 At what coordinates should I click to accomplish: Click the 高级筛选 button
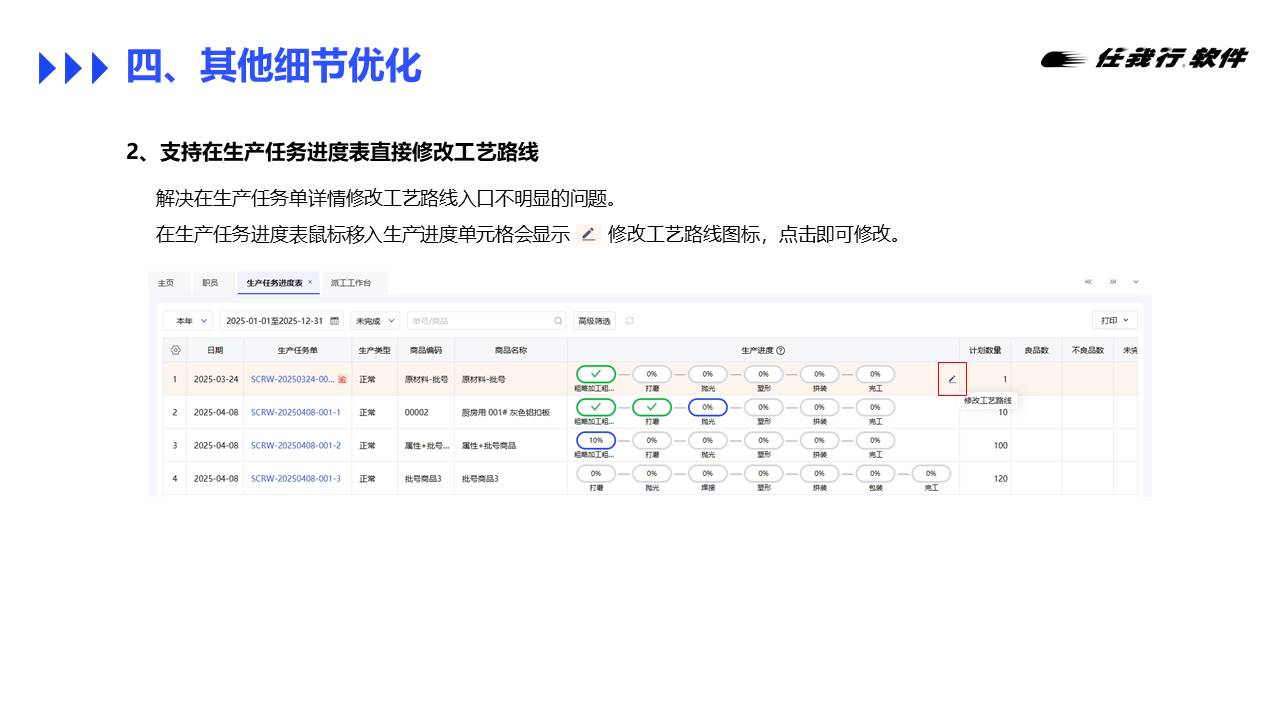click(x=594, y=321)
